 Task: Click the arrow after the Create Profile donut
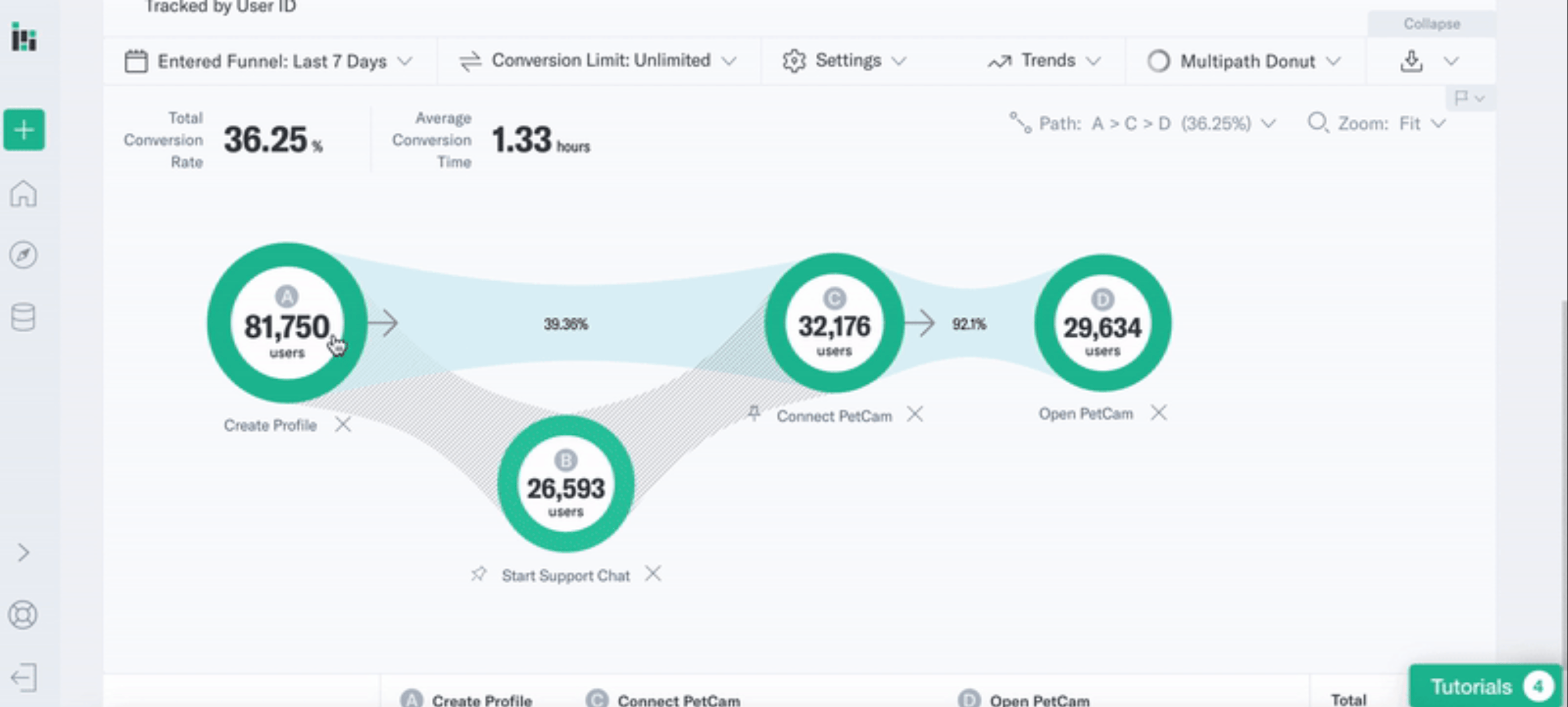[382, 323]
